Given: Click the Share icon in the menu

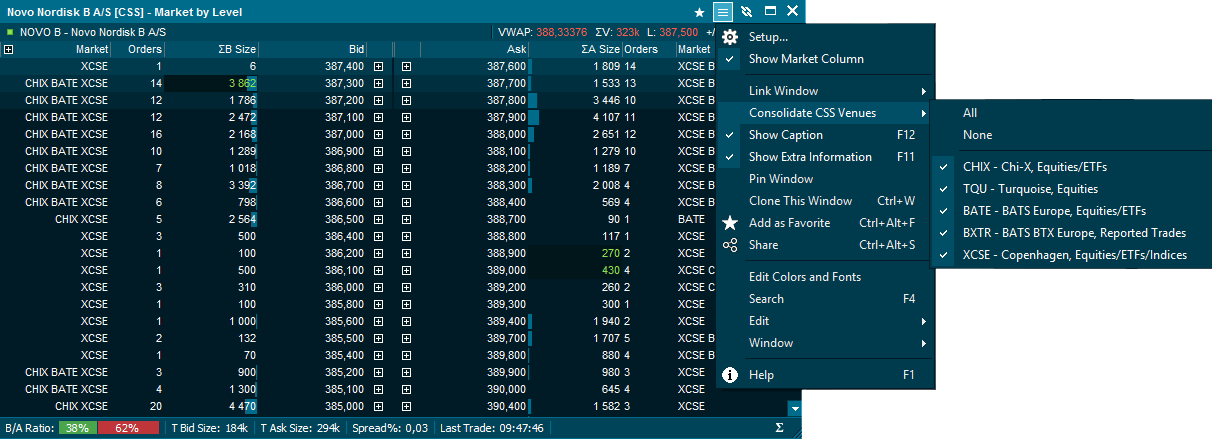Looking at the screenshot, I should coord(730,245).
